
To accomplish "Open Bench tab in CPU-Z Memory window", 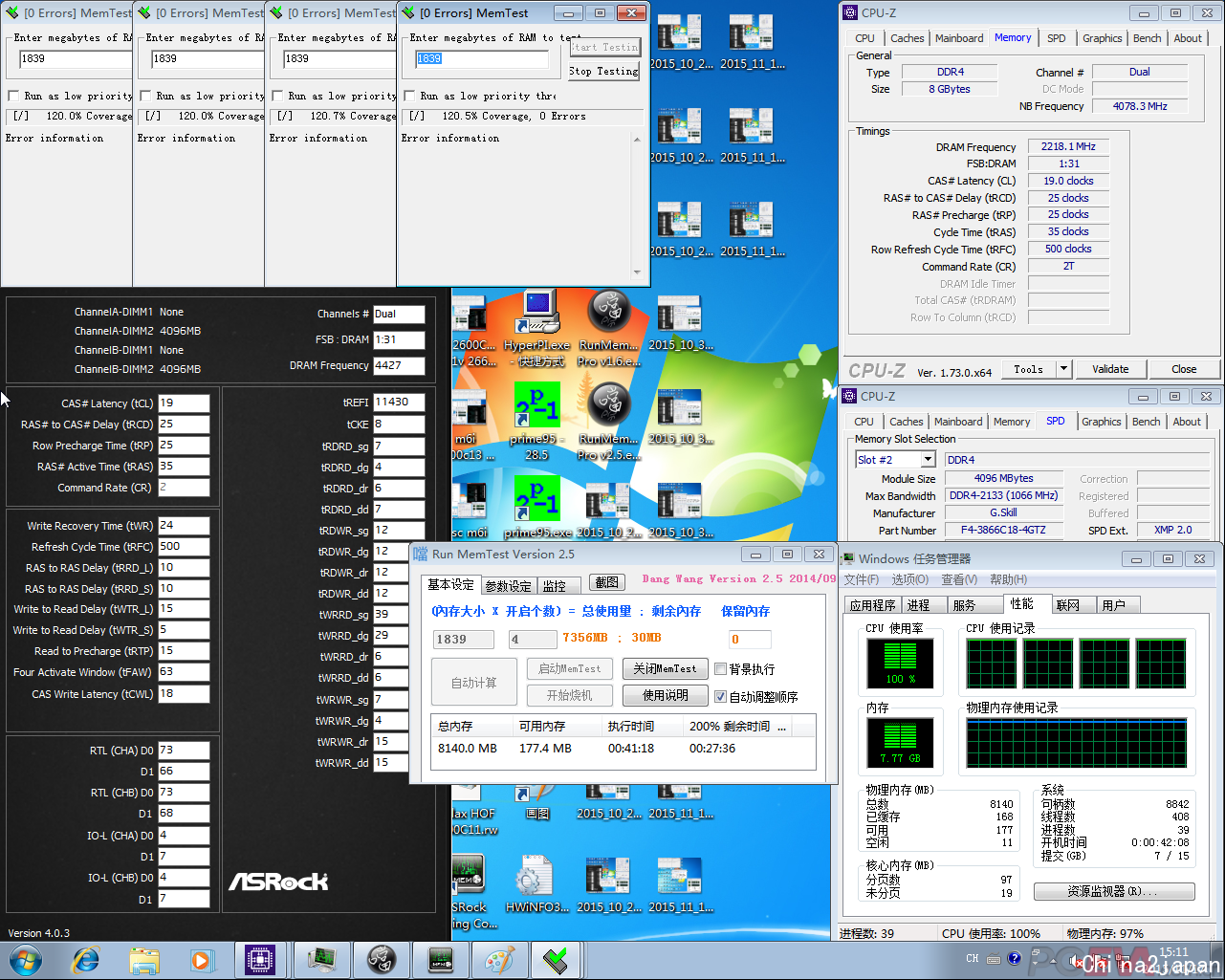I will (x=1147, y=38).
